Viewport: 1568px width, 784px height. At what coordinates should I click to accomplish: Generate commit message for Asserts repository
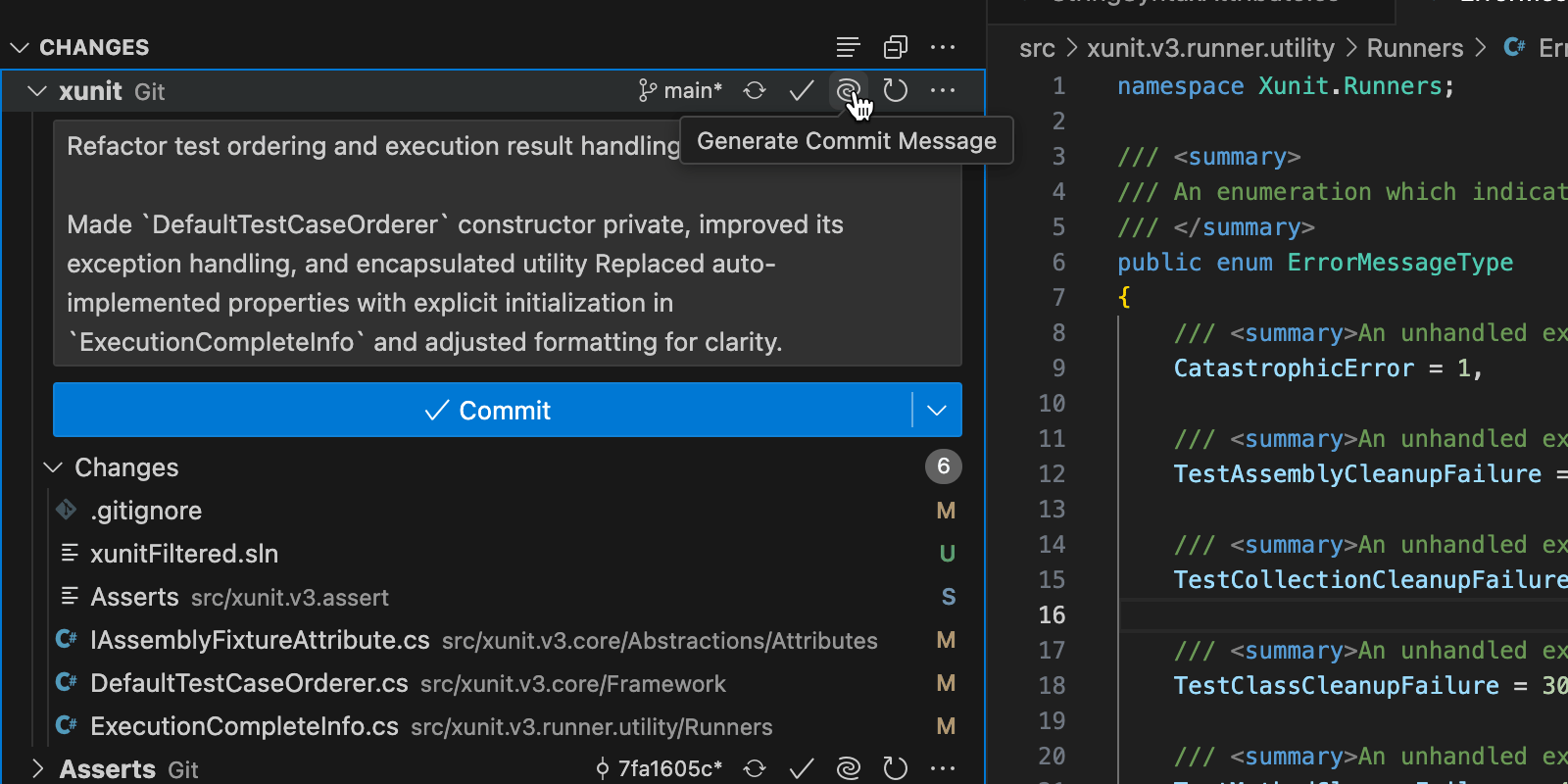pos(848,769)
